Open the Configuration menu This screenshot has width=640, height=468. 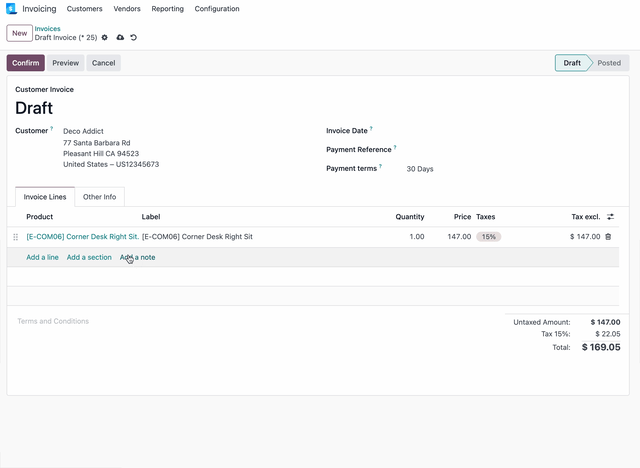tap(217, 9)
